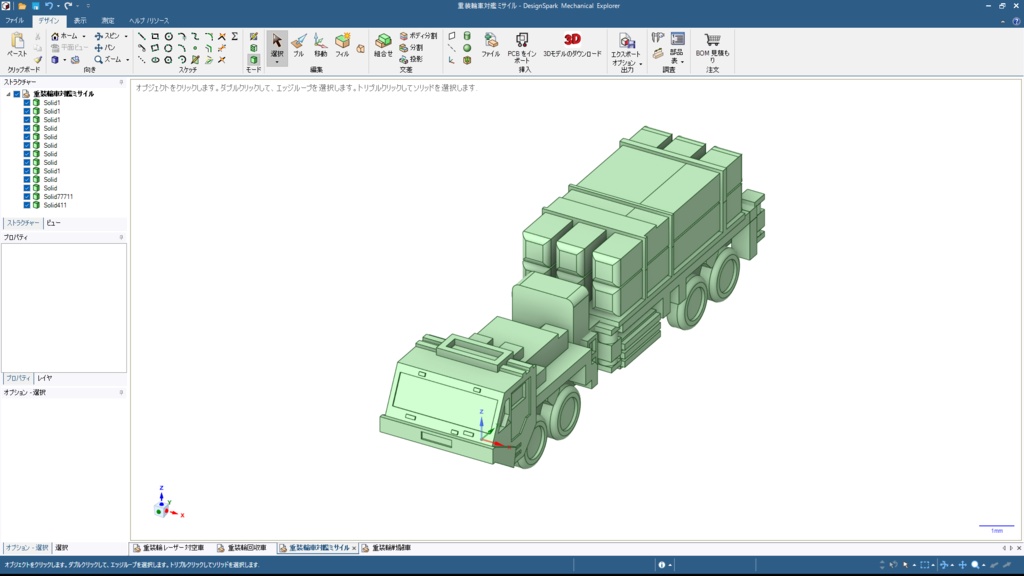Open 3D model download (3Dモデルのダウンロード)

coord(572,45)
